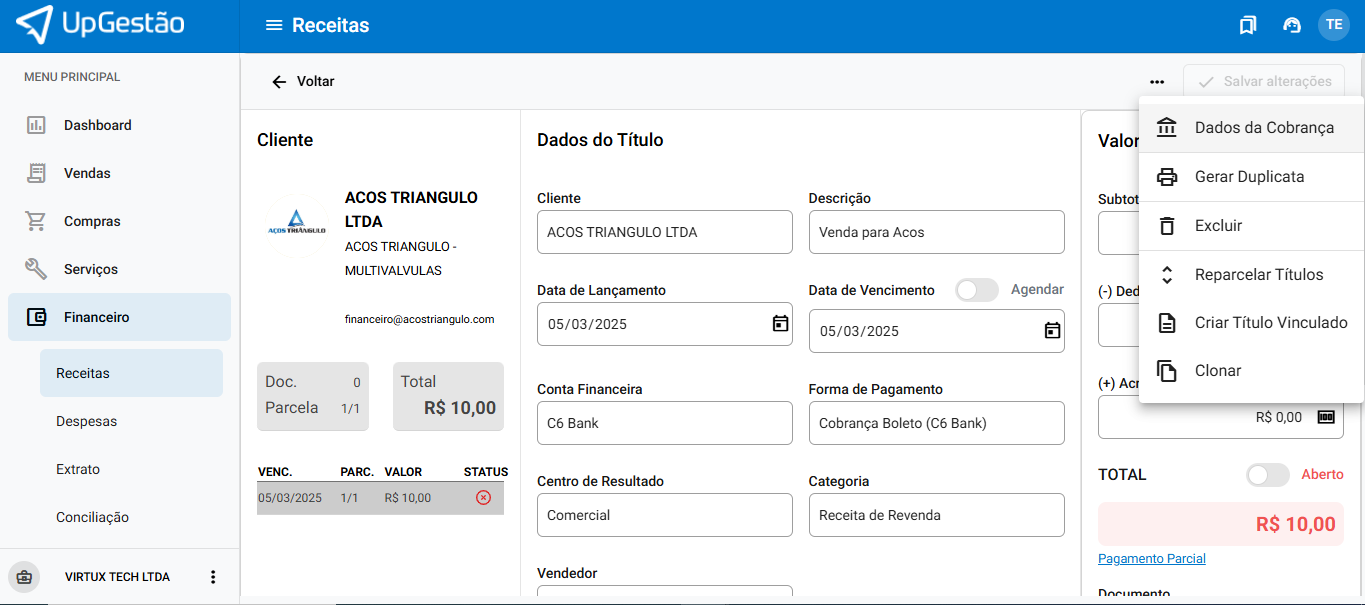Click the red cancelled status icon

coord(483,497)
